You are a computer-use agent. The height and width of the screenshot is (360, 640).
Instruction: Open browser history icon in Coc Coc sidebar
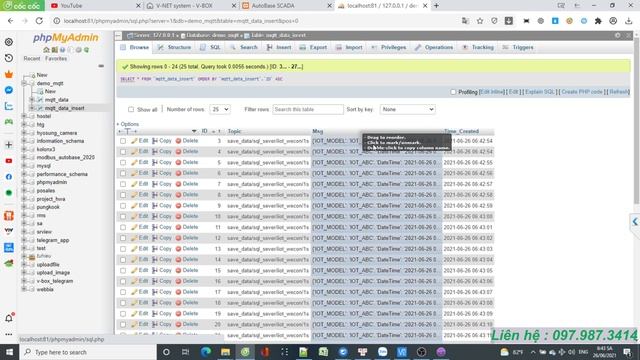pos(9,58)
